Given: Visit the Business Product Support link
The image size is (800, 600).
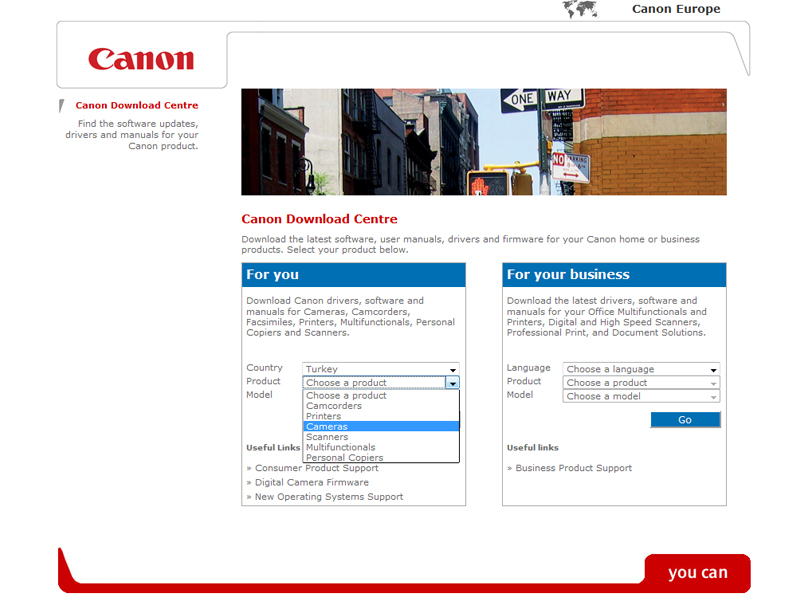Looking at the screenshot, I should click(573, 468).
